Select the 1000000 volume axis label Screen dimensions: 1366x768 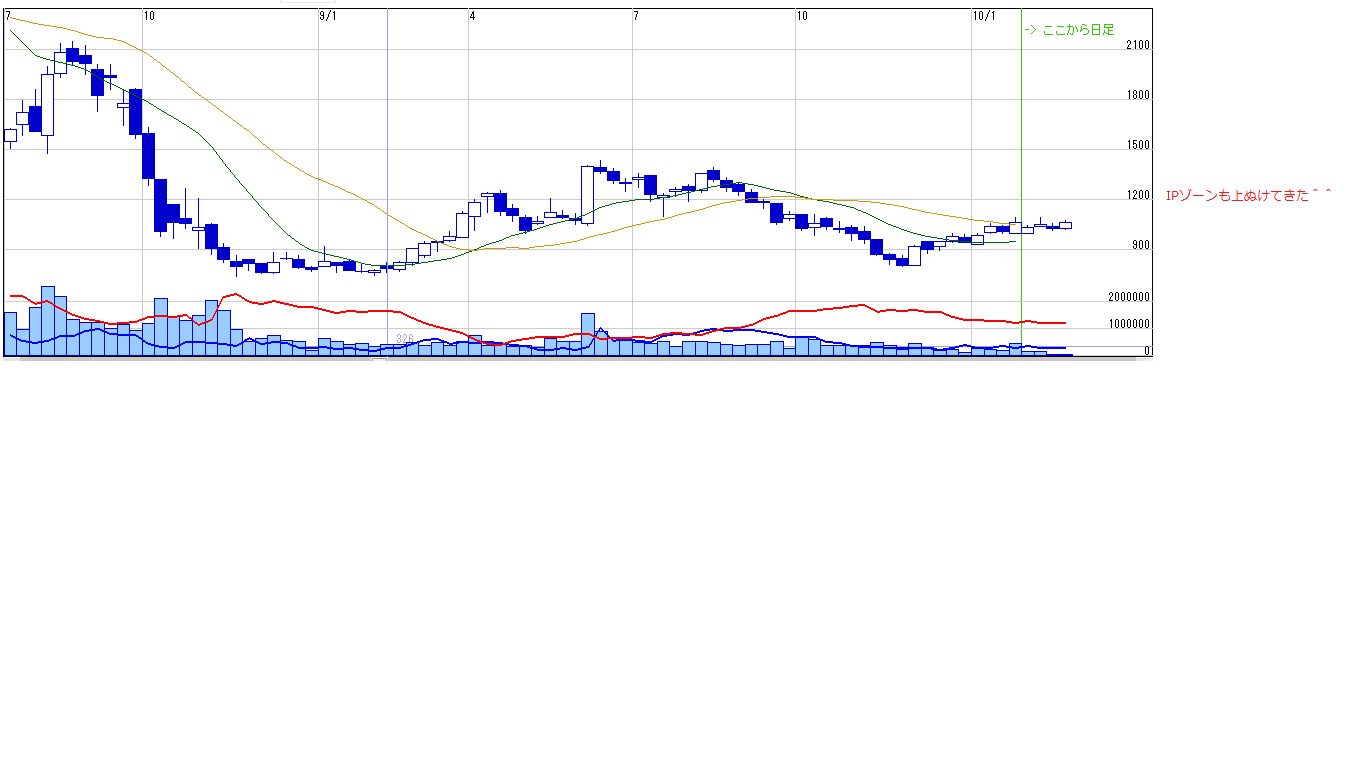(1129, 325)
